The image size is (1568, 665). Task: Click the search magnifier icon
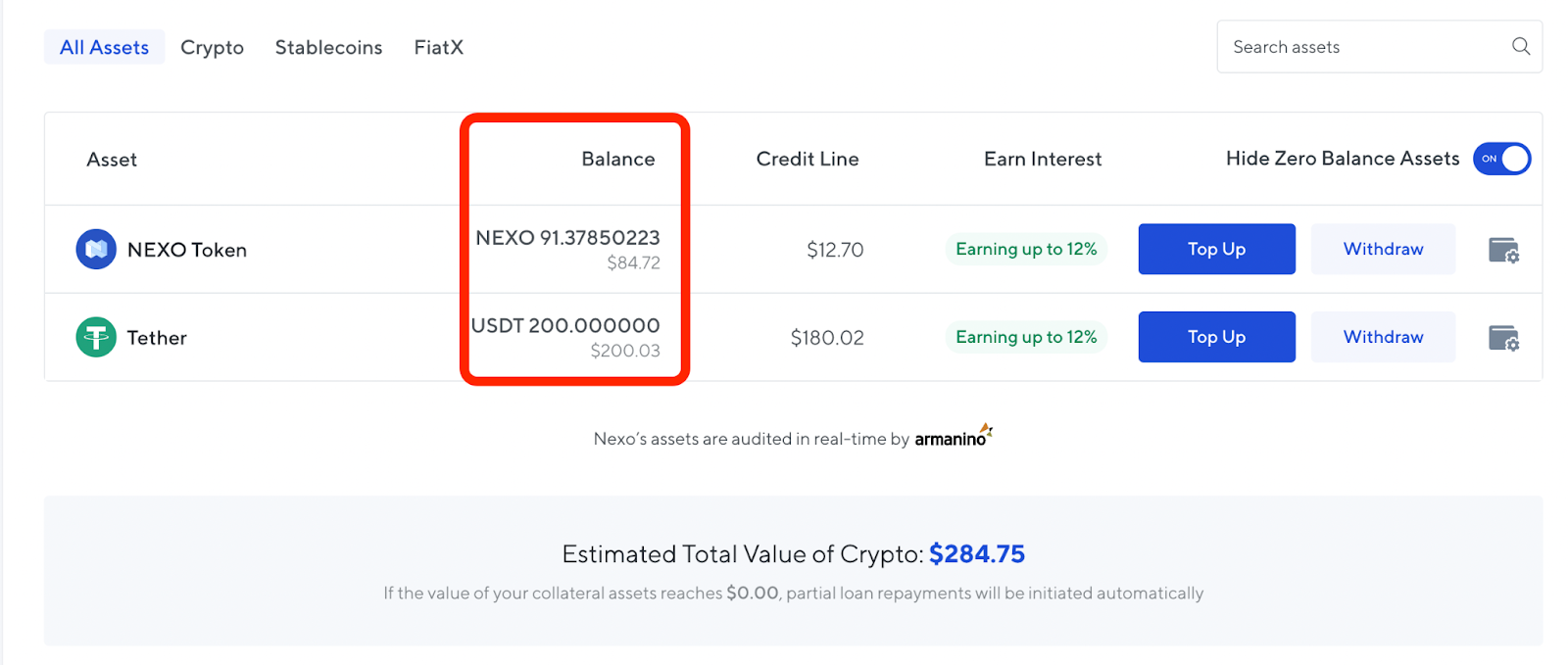coord(1520,46)
